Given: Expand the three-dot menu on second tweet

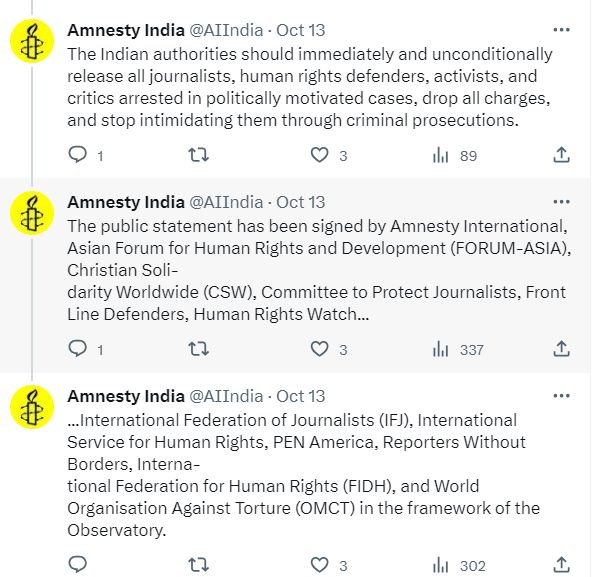Looking at the screenshot, I should (561, 202).
